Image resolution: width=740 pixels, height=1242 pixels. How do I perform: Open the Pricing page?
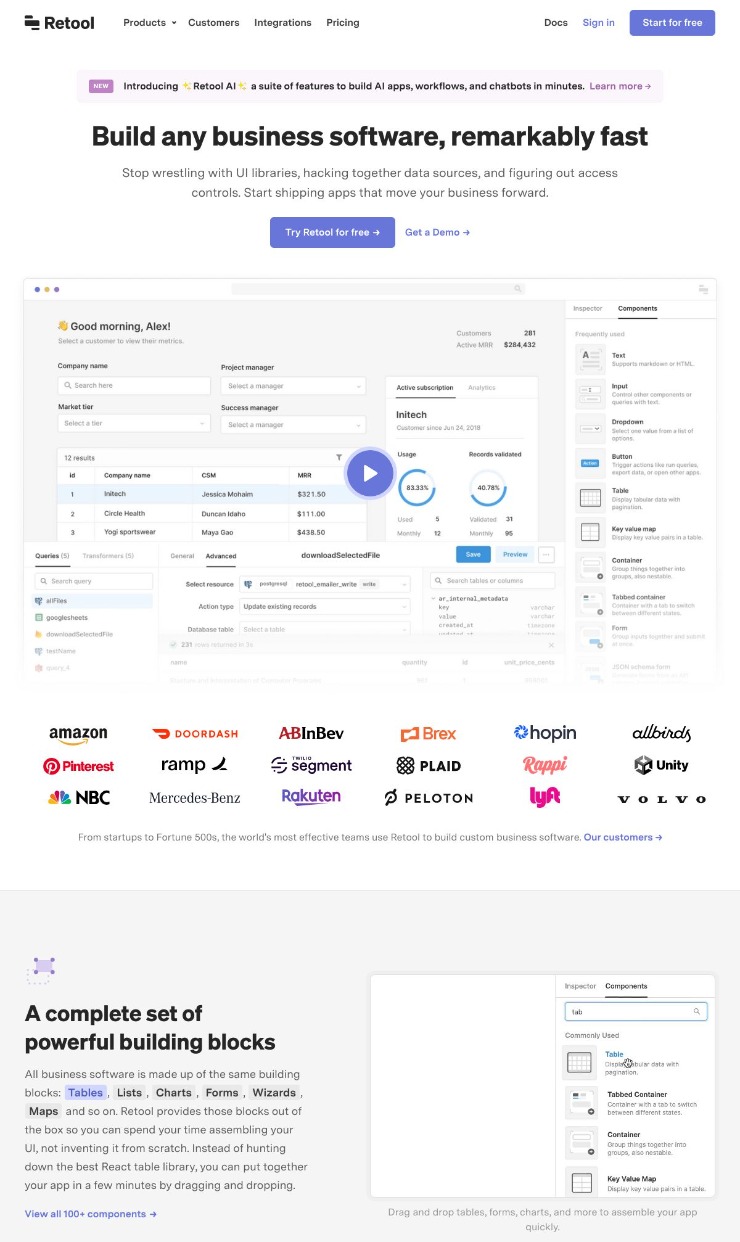[343, 22]
